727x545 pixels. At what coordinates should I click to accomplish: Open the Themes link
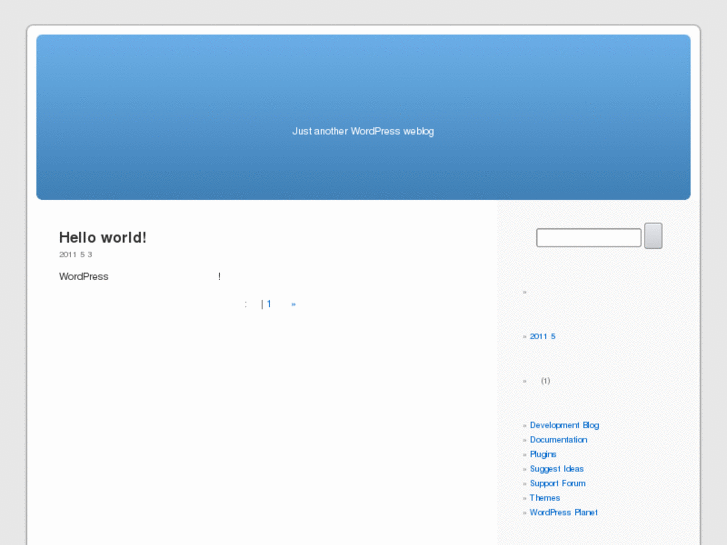(x=545, y=498)
